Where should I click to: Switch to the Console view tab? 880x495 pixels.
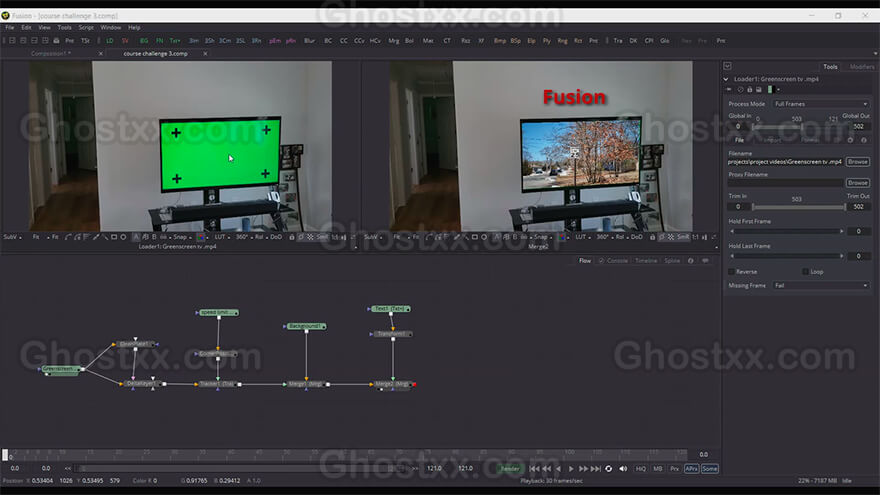613,261
